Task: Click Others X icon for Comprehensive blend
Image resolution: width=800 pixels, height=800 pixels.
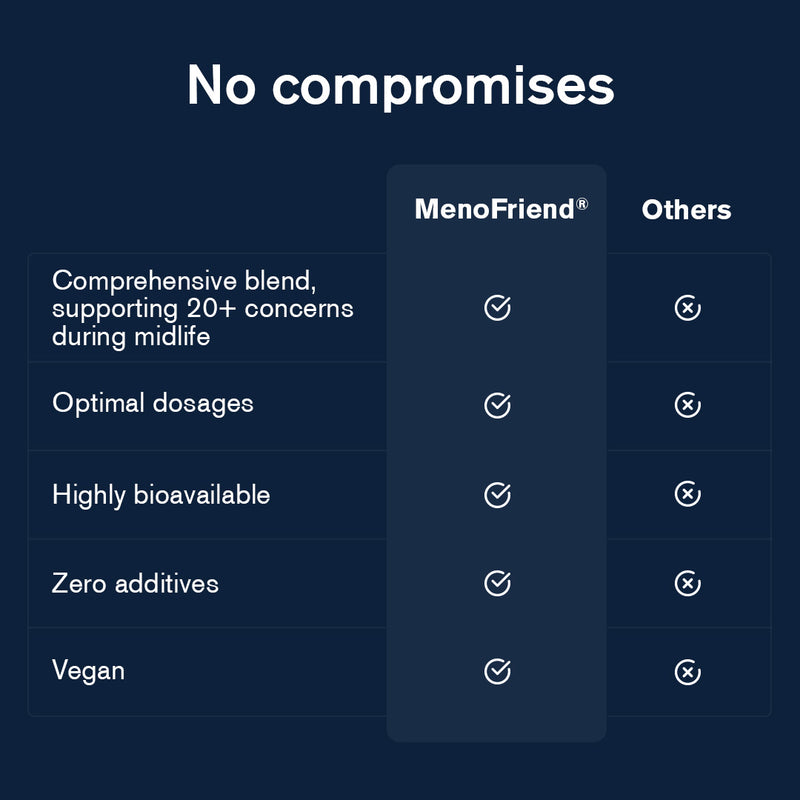Action: click(687, 308)
